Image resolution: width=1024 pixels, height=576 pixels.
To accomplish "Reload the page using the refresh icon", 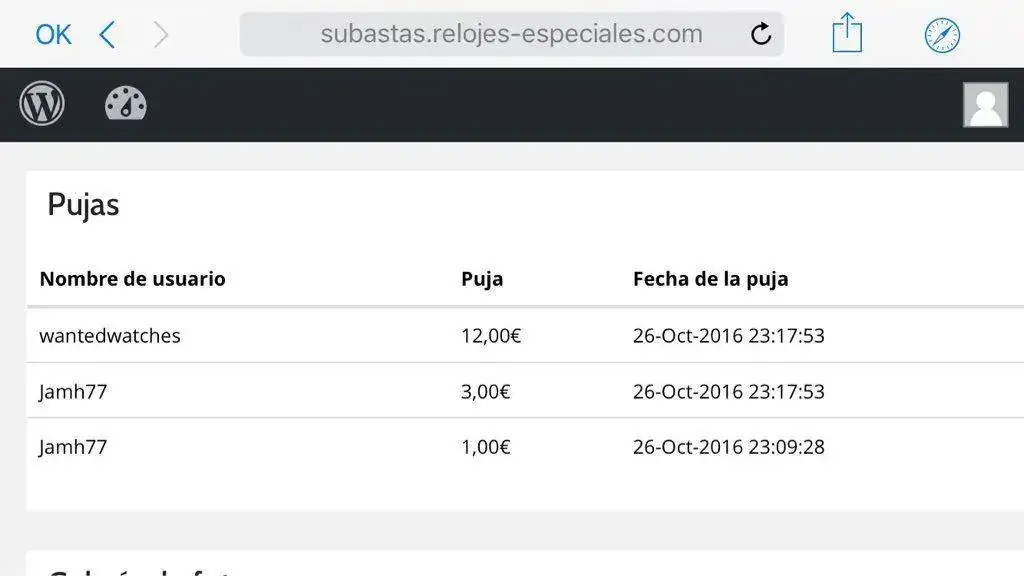I will click(x=761, y=35).
